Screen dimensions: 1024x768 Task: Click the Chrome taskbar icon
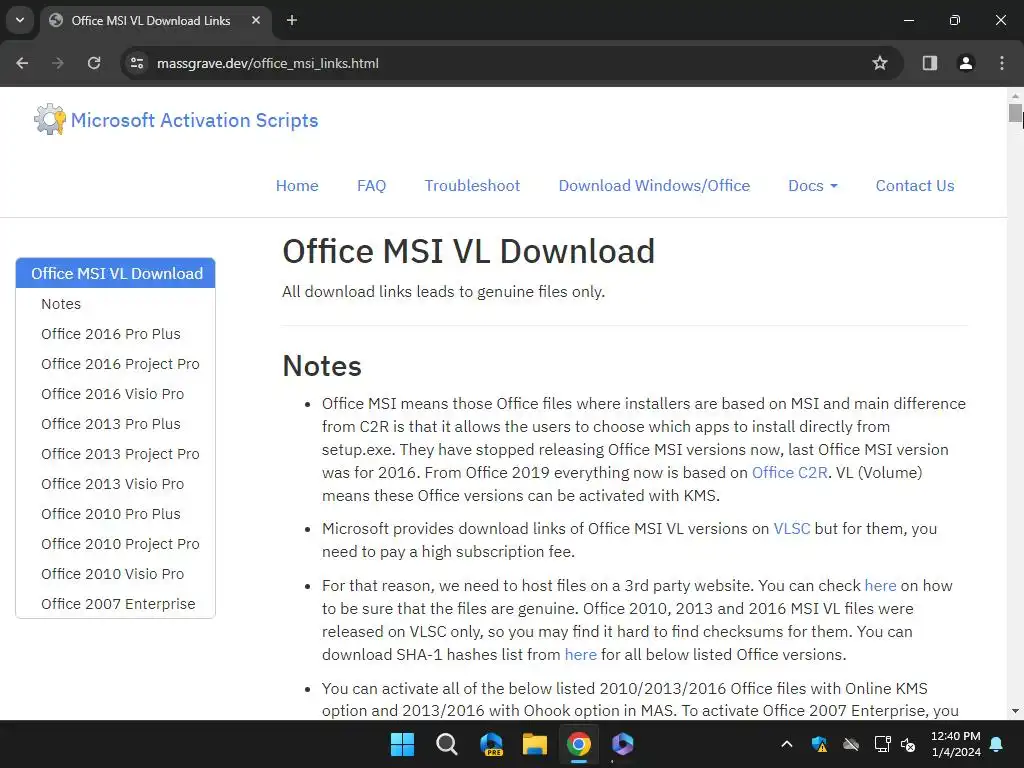tap(579, 744)
